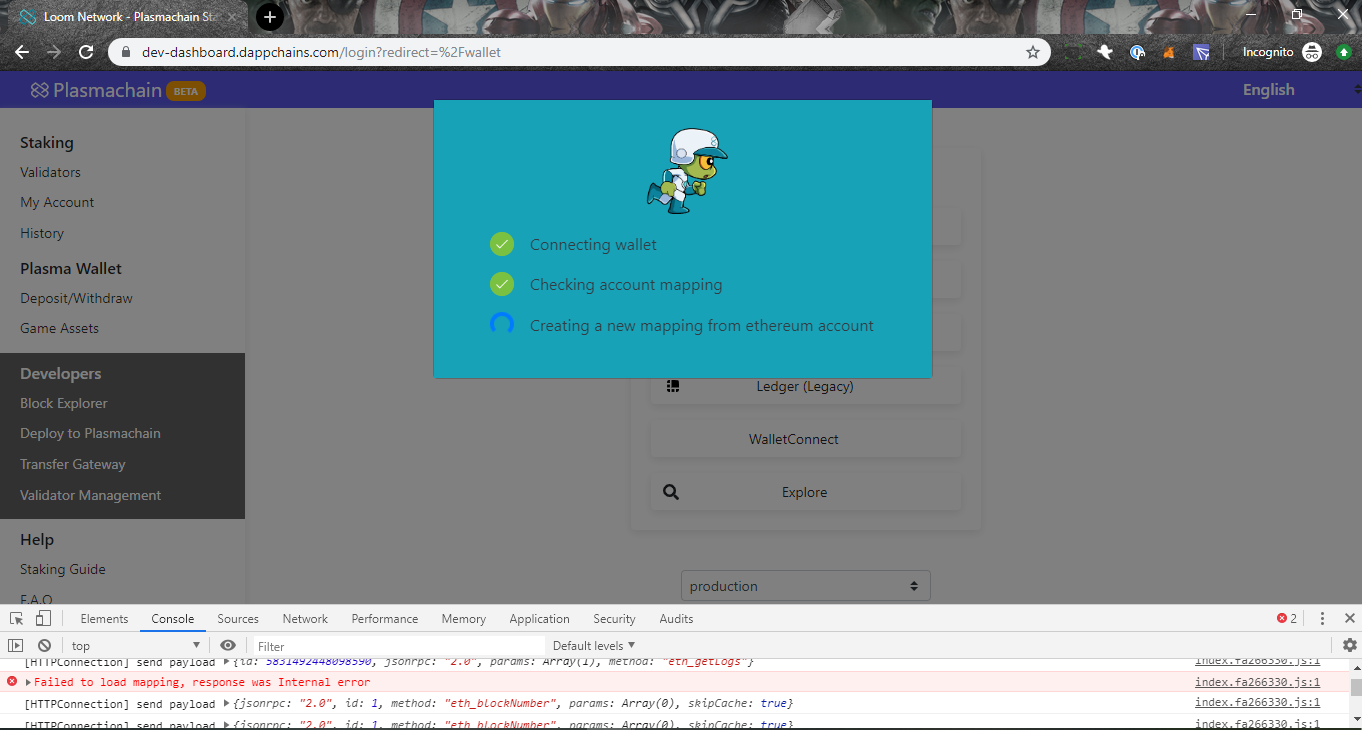Open the DevTools settings gear icon
Viewport: 1362px width, 730px height.
(1349, 645)
